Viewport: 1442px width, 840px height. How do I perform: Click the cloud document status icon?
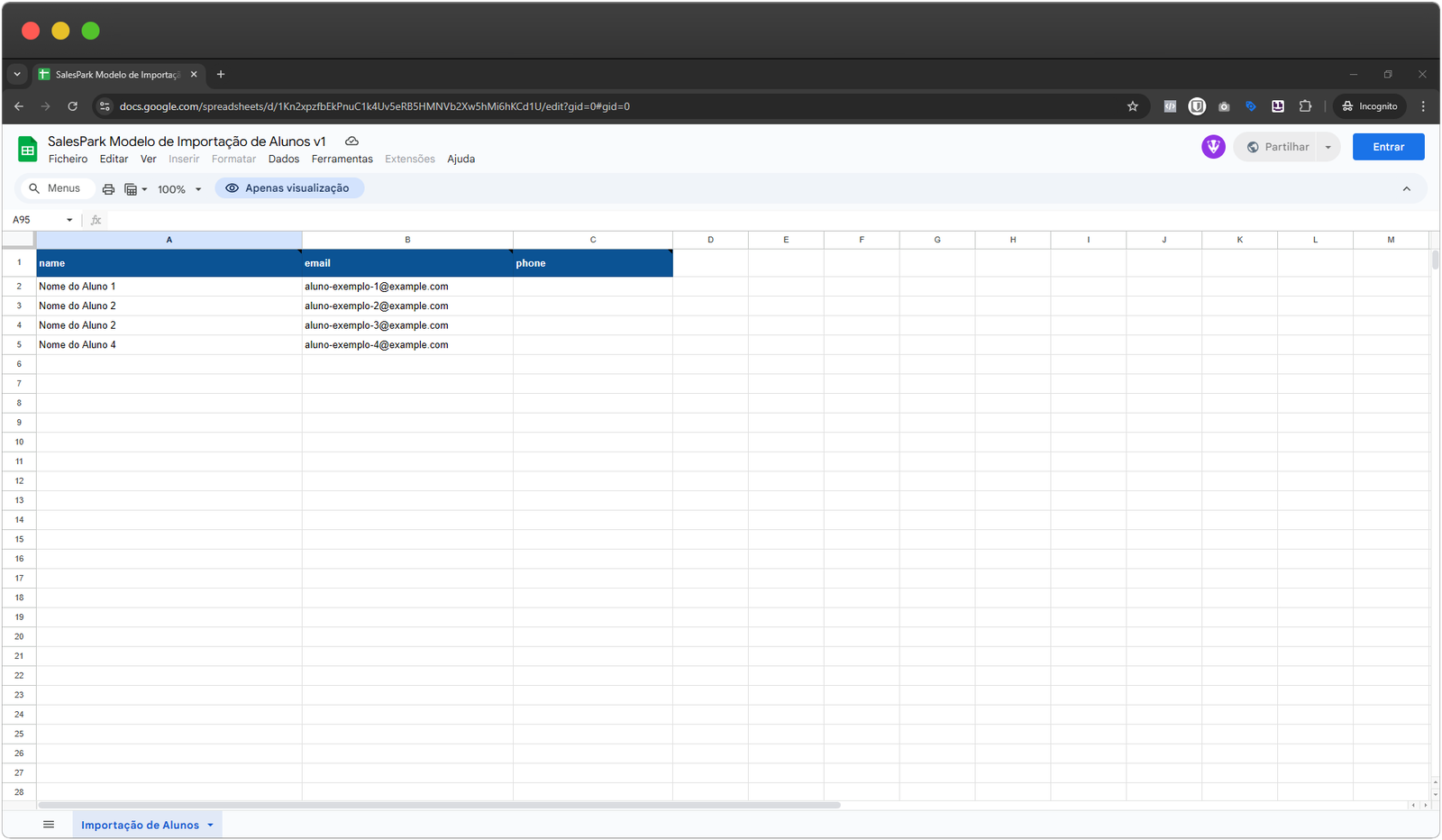point(351,142)
